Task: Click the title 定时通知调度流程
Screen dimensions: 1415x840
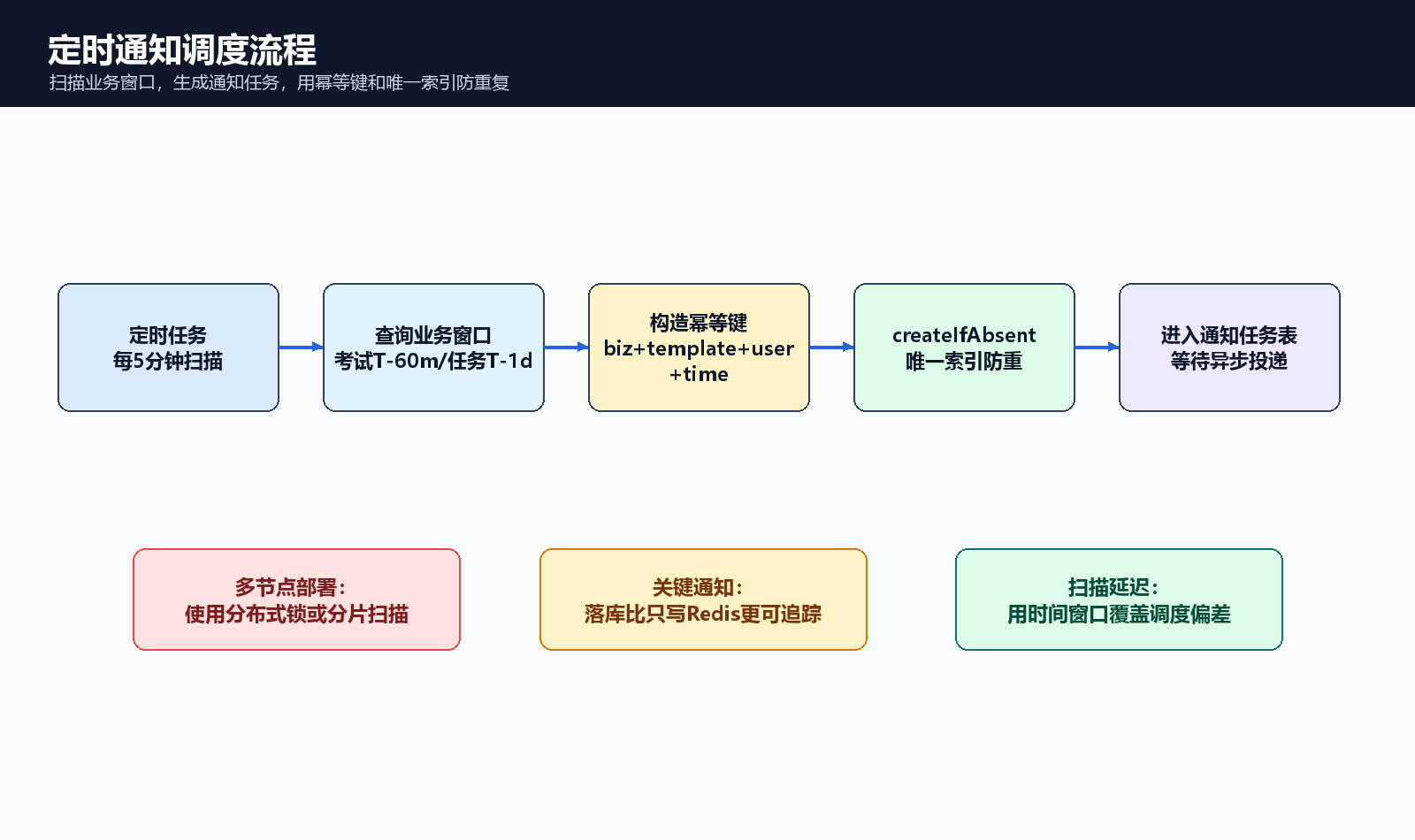Action: coord(182,50)
